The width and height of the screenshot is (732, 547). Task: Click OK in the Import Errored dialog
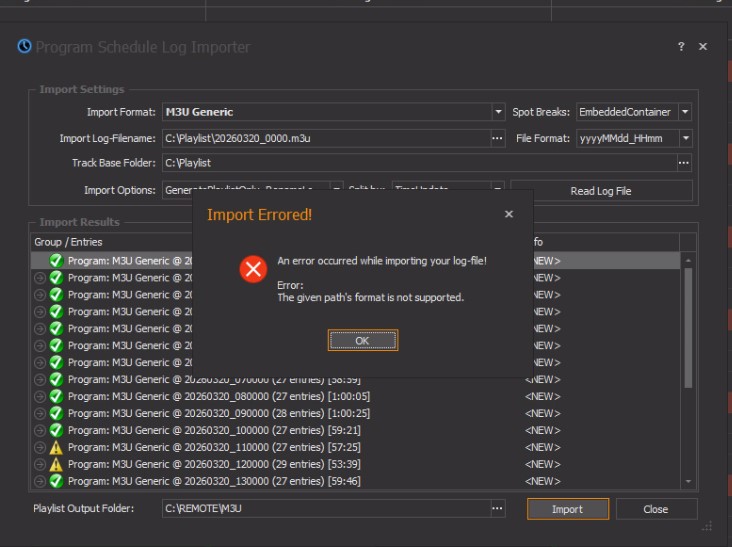click(362, 341)
